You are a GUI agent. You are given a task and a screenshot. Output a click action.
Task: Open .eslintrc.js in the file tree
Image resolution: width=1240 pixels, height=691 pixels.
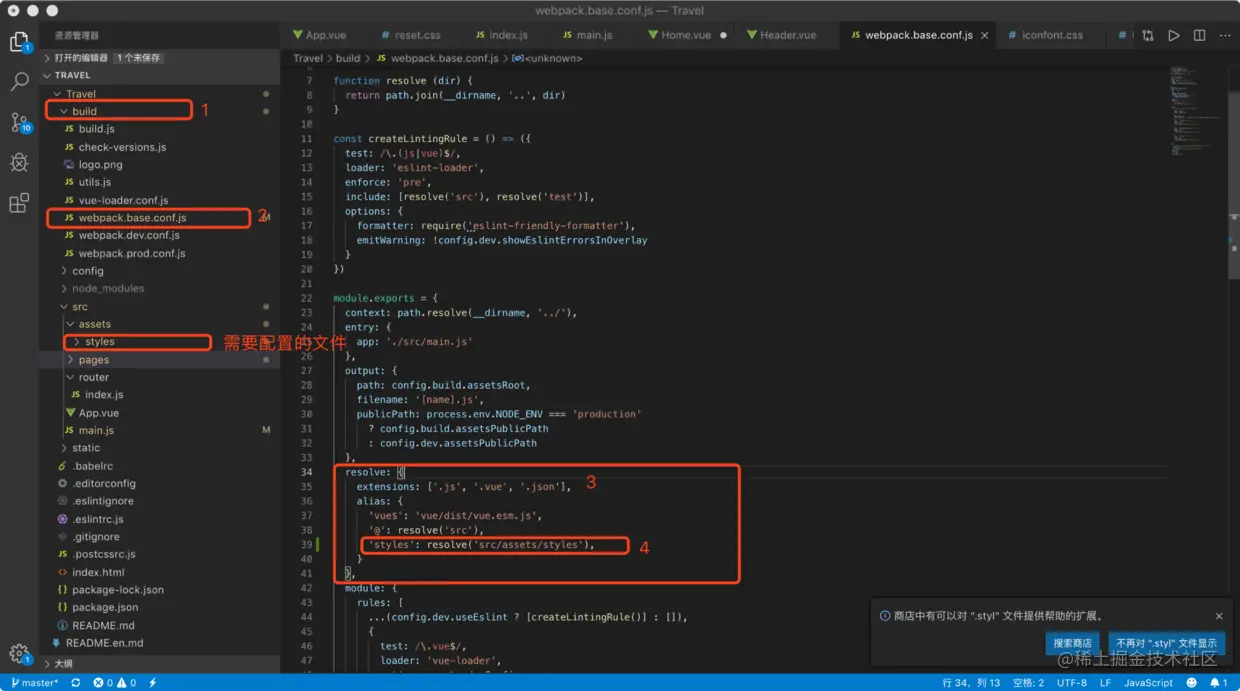click(x=97, y=519)
